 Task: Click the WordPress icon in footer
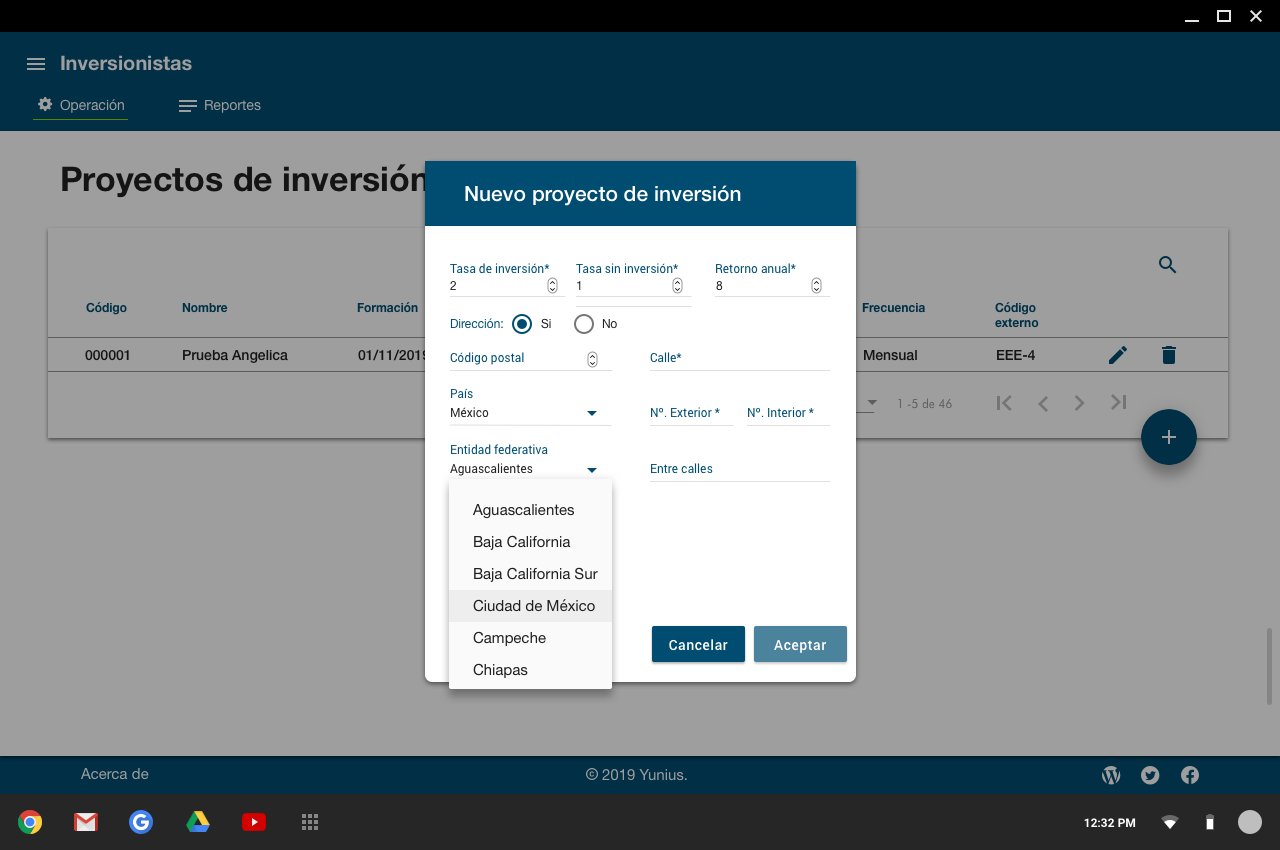[x=1111, y=775]
